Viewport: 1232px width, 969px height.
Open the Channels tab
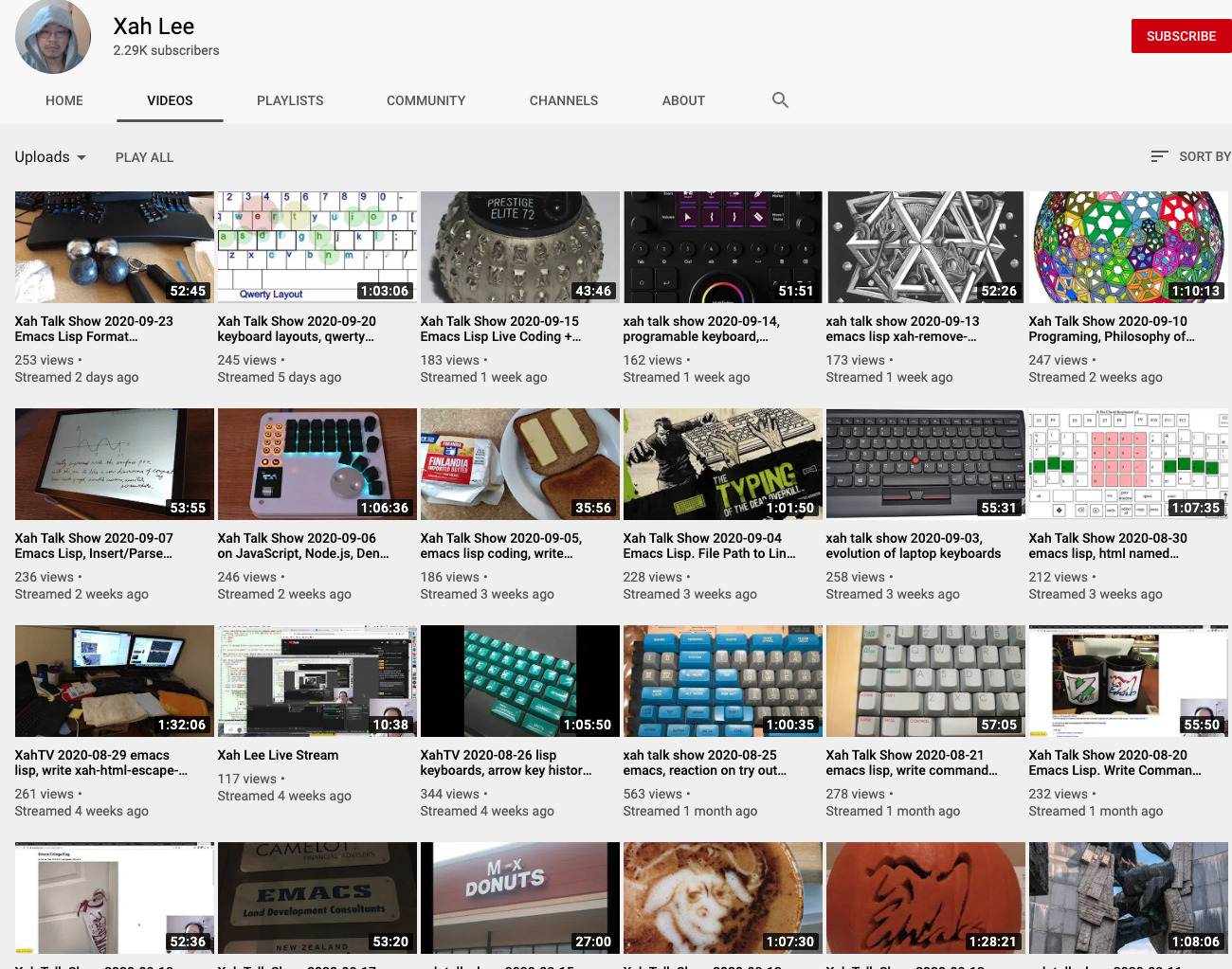pyautogui.click(x=564, y=100)
